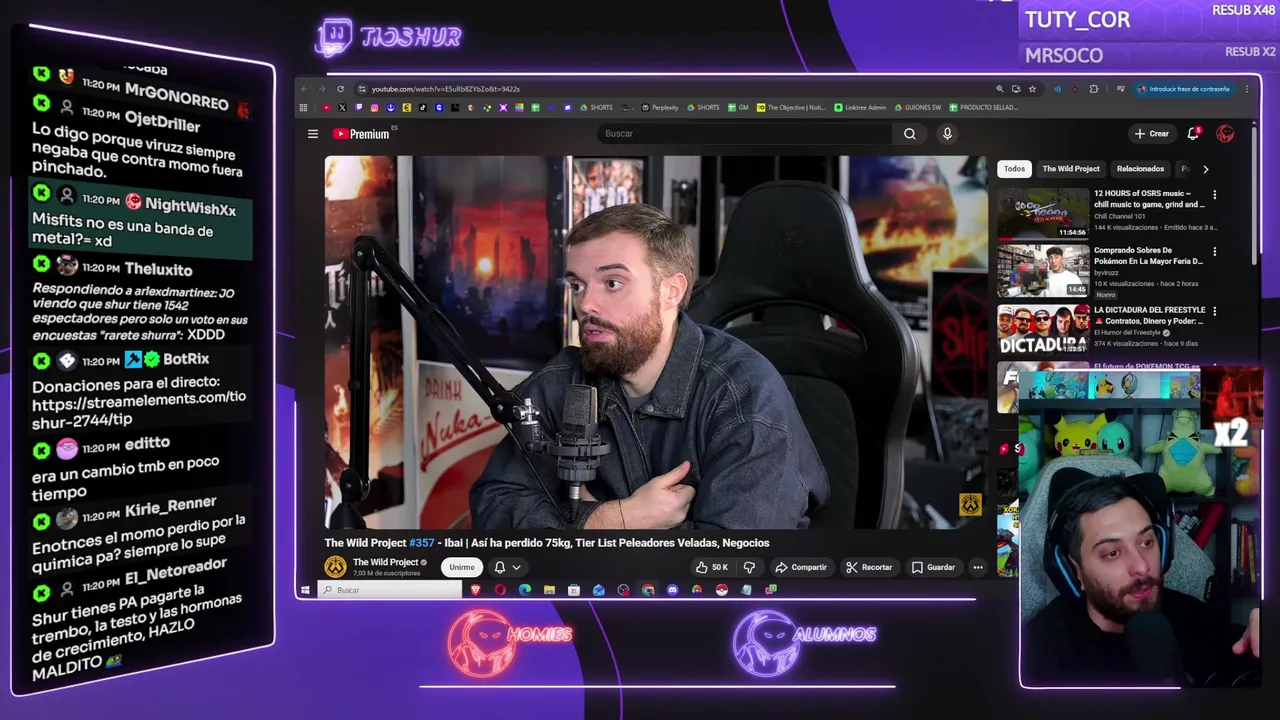Click the streamelements tip link in chat
Viewport: 1280px width, 720px height.
[x=139, y=405]
